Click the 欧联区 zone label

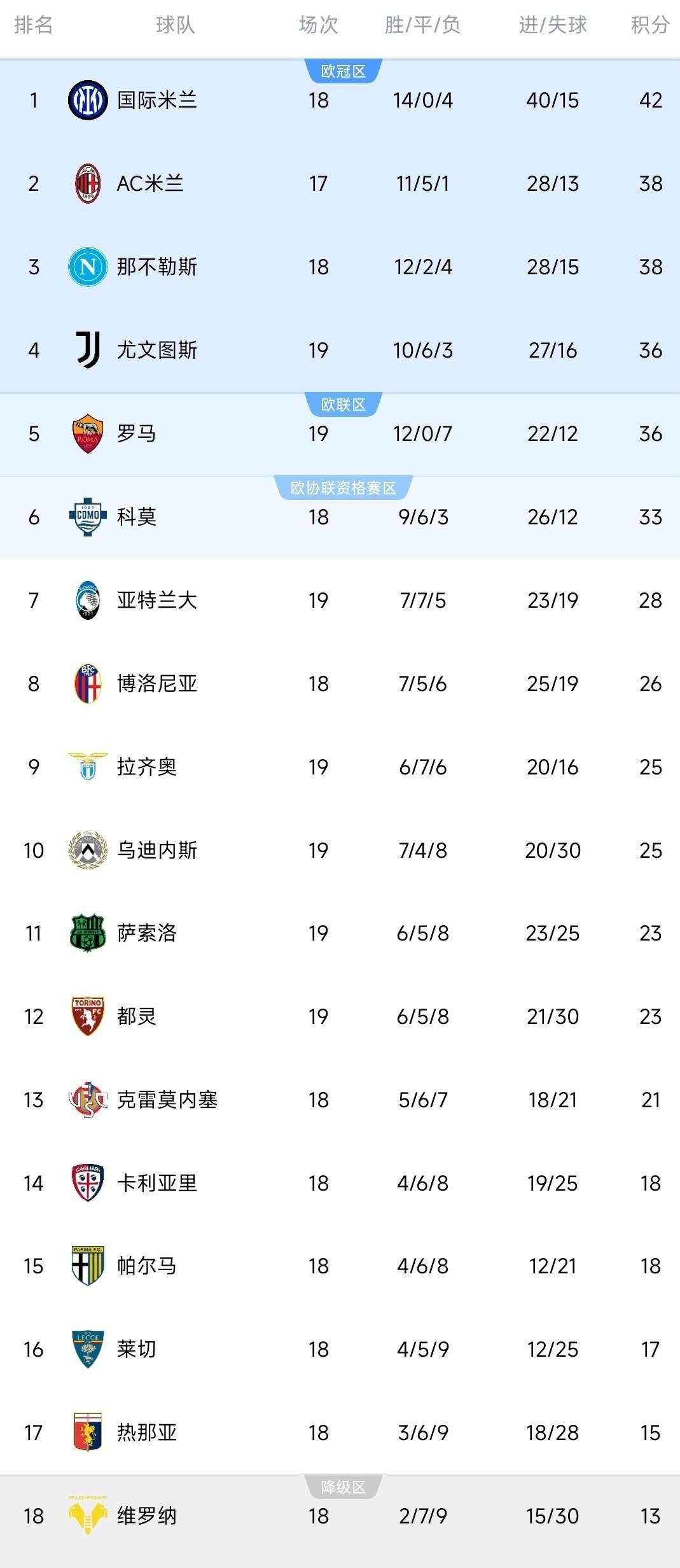click(343, 405)
